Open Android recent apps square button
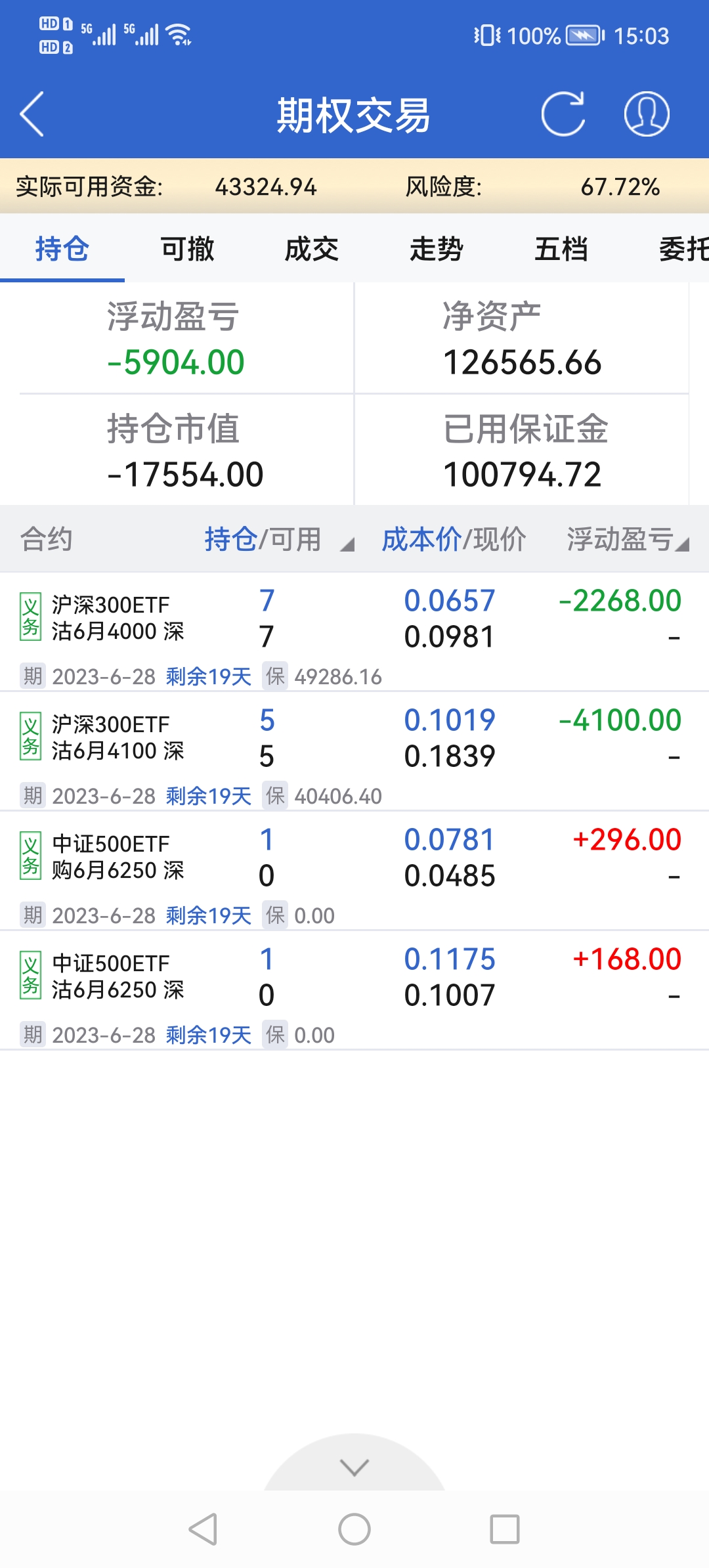 click(x=505, y=1529)
